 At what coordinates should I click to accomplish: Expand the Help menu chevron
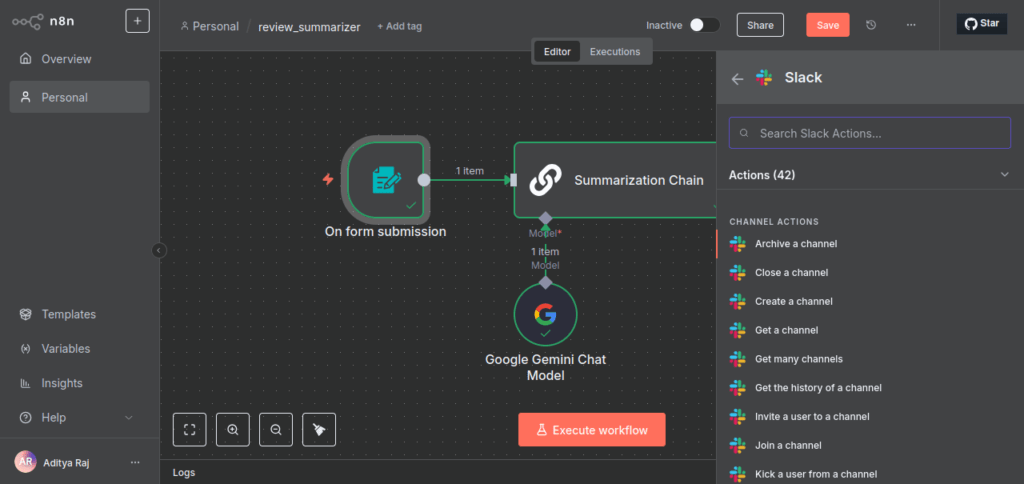128,418
